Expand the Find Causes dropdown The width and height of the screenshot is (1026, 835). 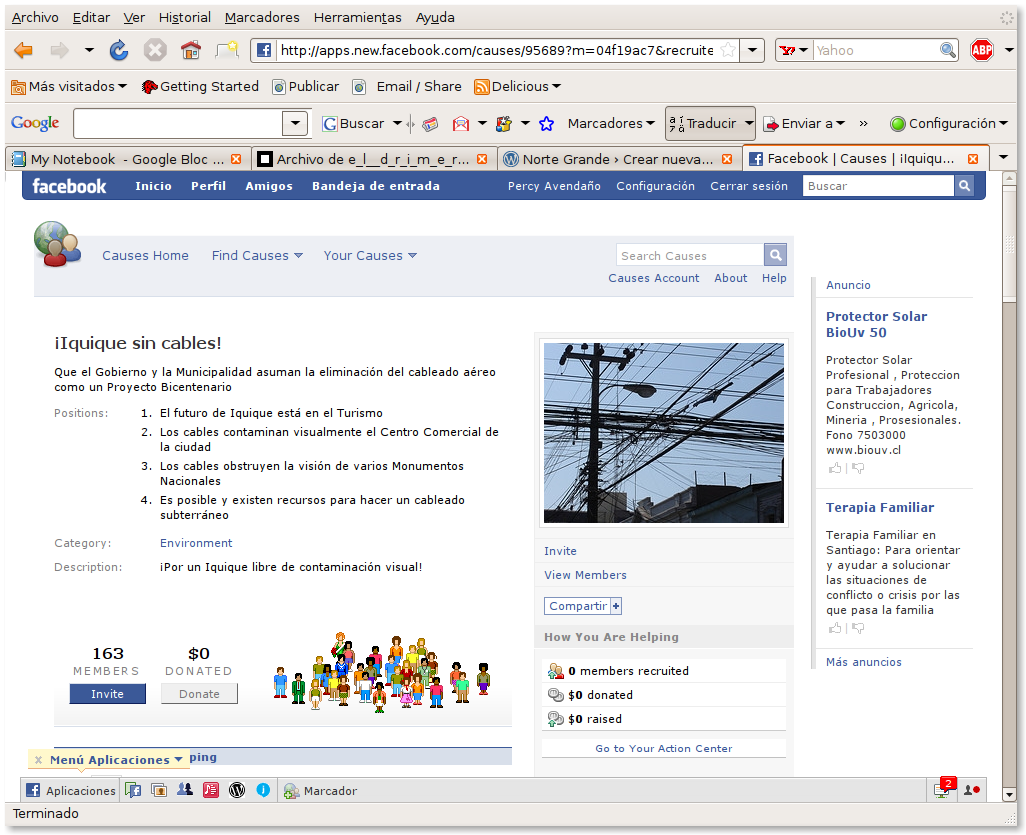click(x=257, y=256)
